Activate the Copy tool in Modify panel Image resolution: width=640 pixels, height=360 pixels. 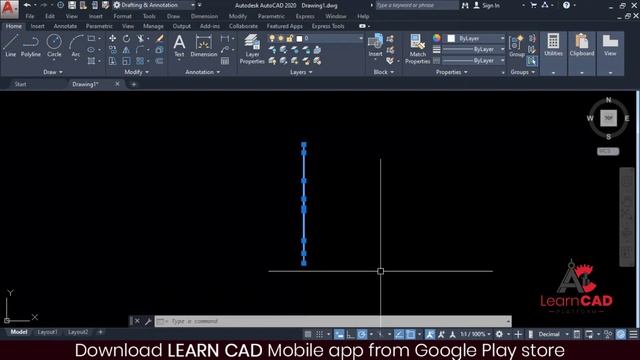click(112, 50)
